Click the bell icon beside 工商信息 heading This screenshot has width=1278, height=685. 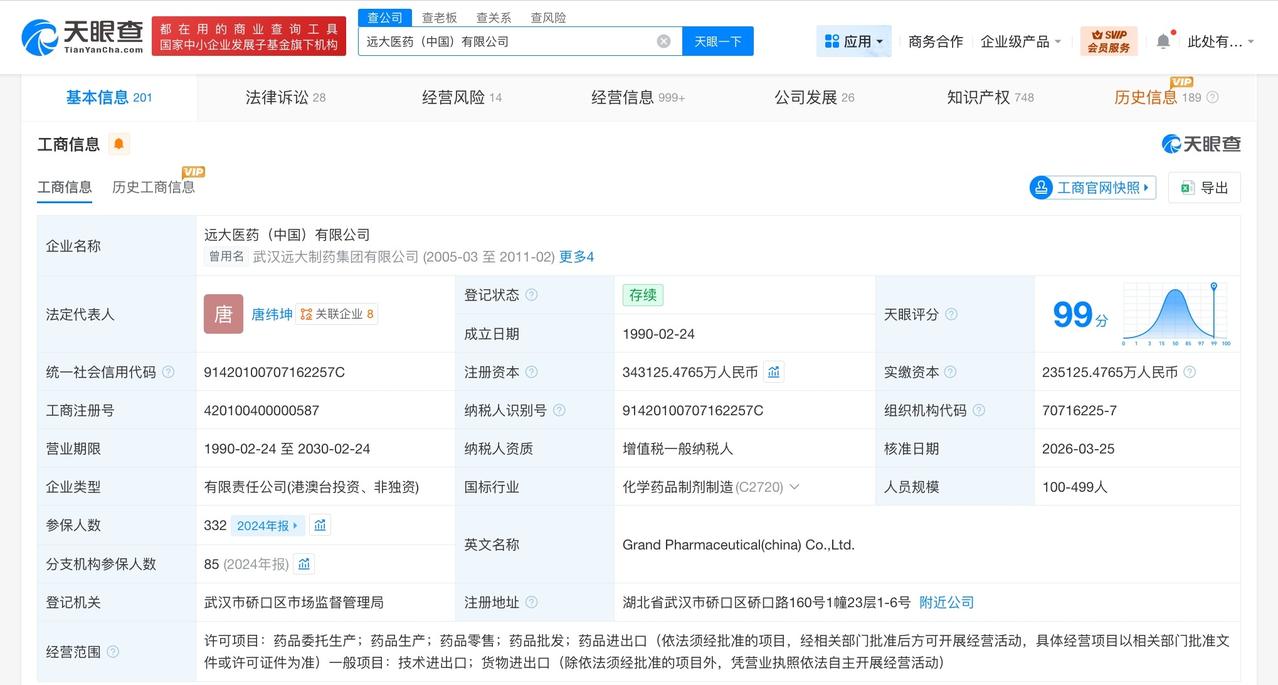(x=119, y=144)
